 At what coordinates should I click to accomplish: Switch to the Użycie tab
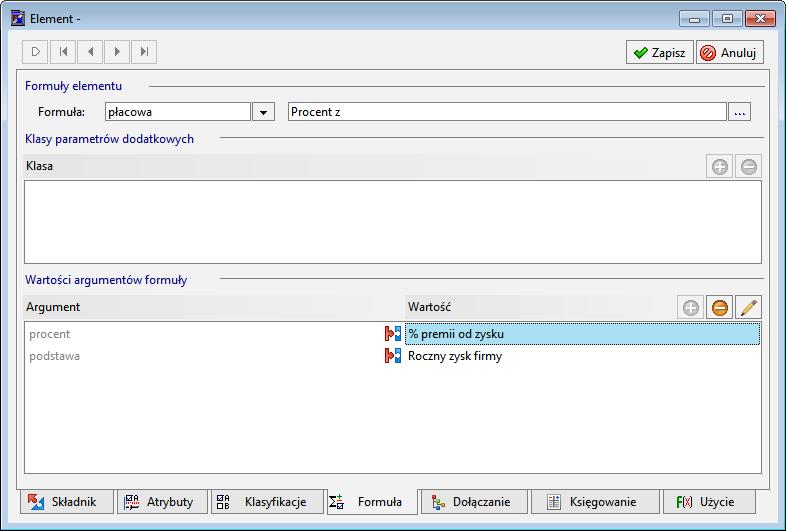pyautogui.click(x=709, y=502)
